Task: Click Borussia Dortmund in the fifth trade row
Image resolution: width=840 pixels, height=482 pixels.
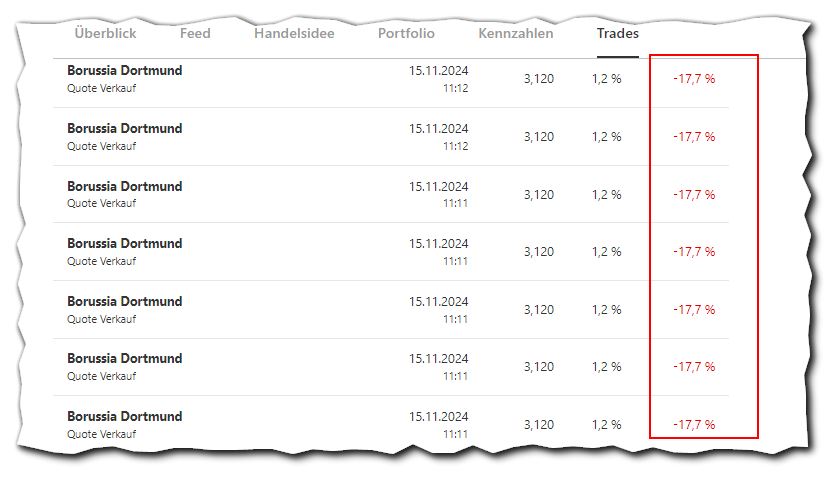Action: pos(124,302)
